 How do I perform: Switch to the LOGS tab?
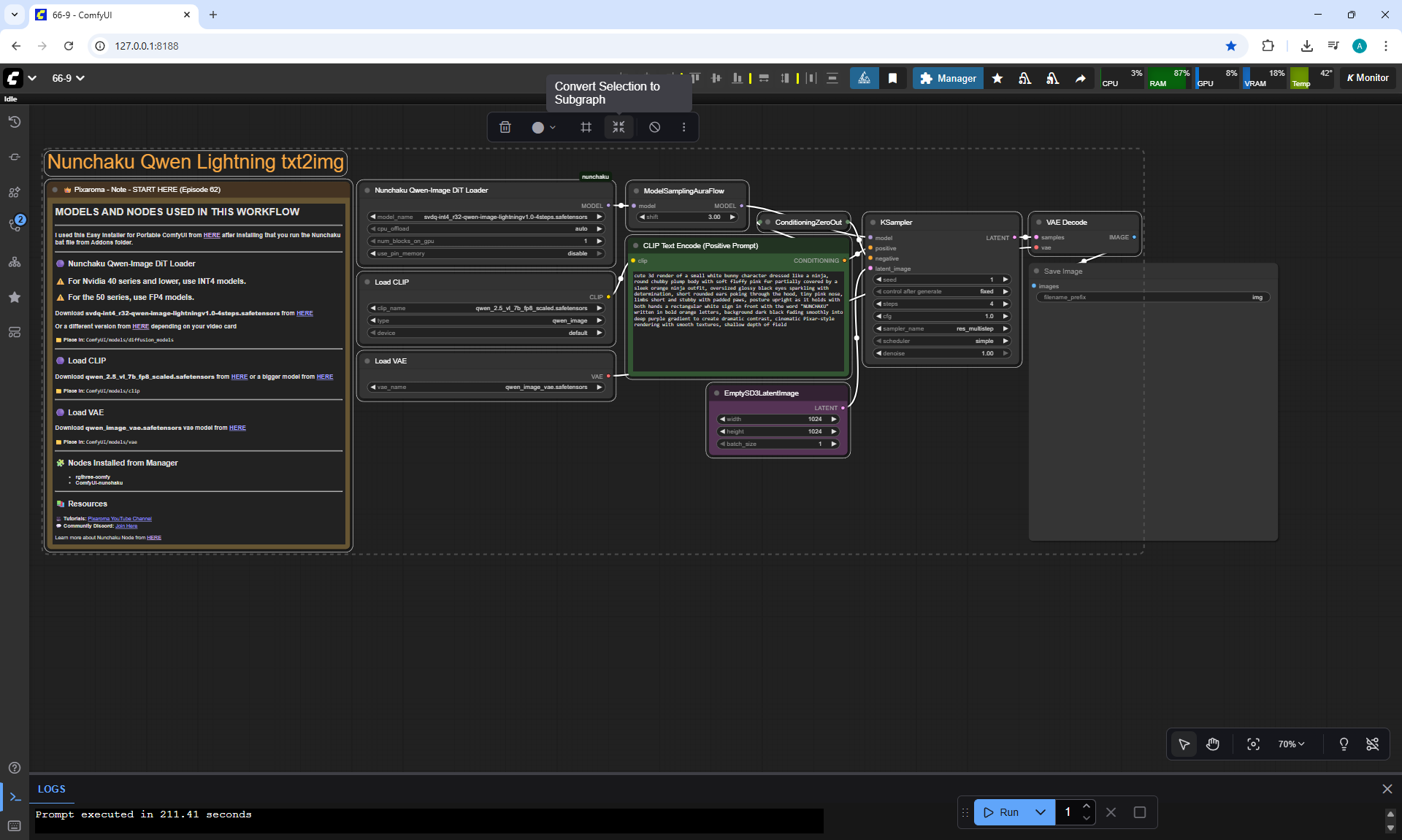51,789
